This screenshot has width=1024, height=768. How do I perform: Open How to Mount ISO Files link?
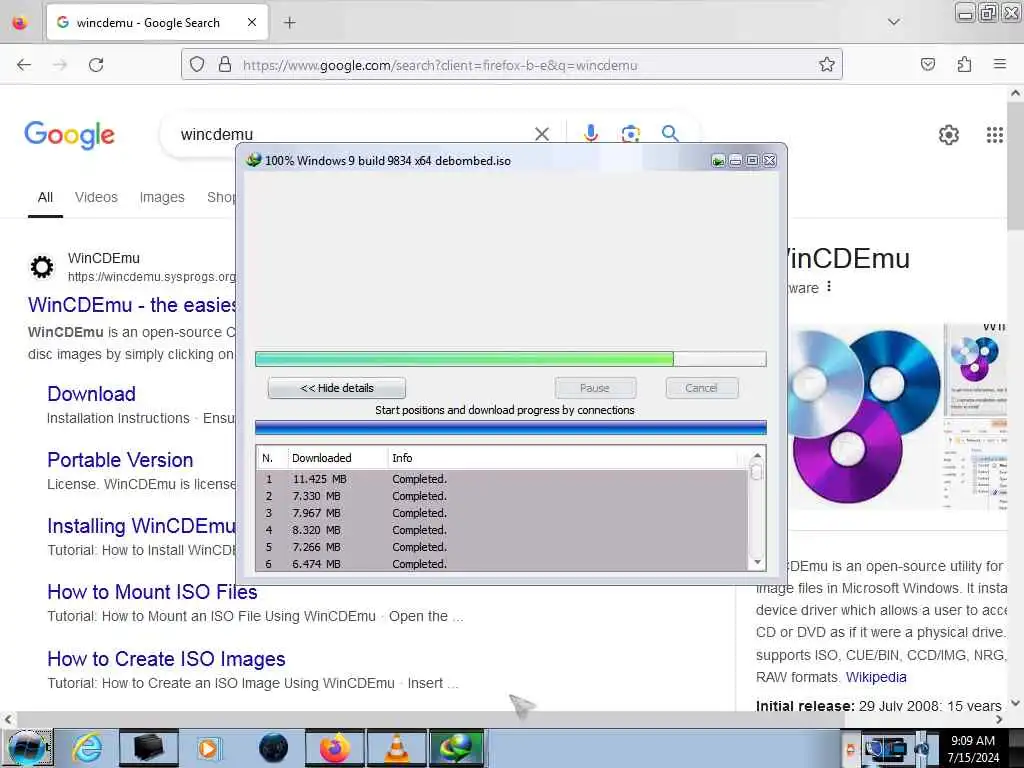tap(152, 592)
